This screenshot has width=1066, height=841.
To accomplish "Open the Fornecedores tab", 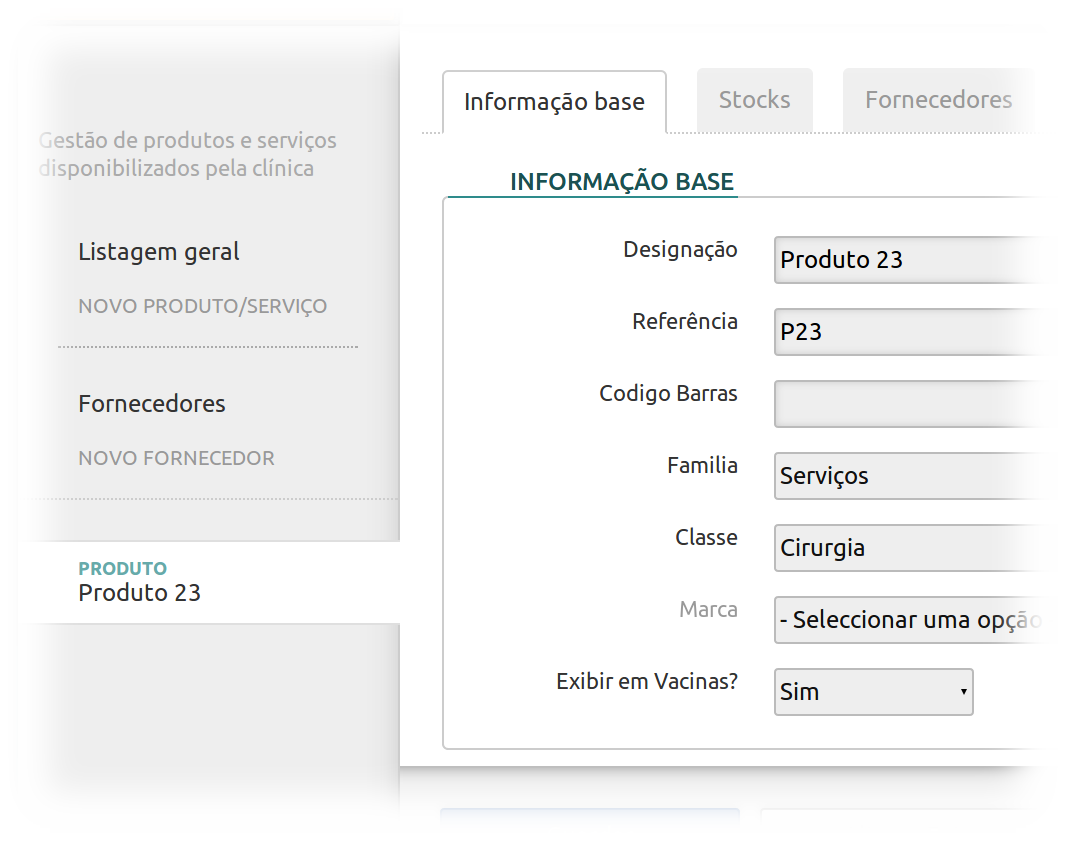I will 937,100.
